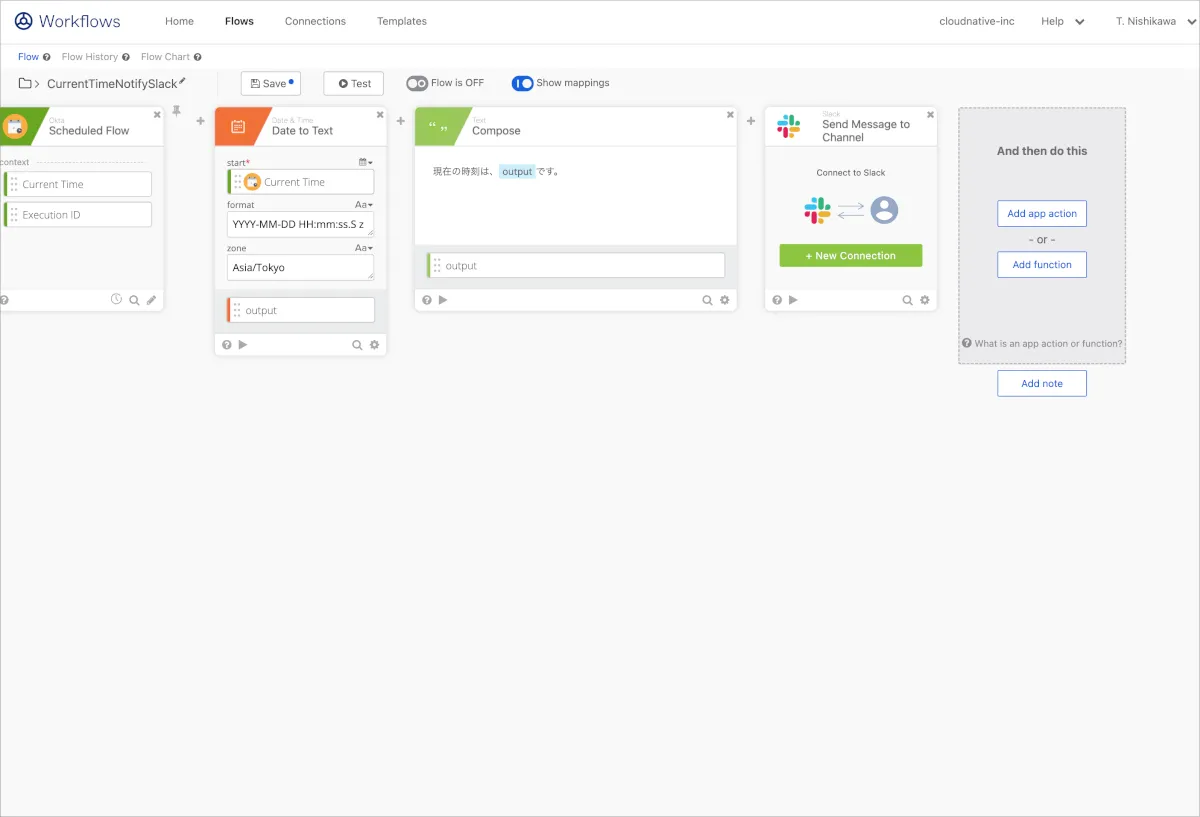
Task: Click the green quotes Compose card icon
Action: 438,127
